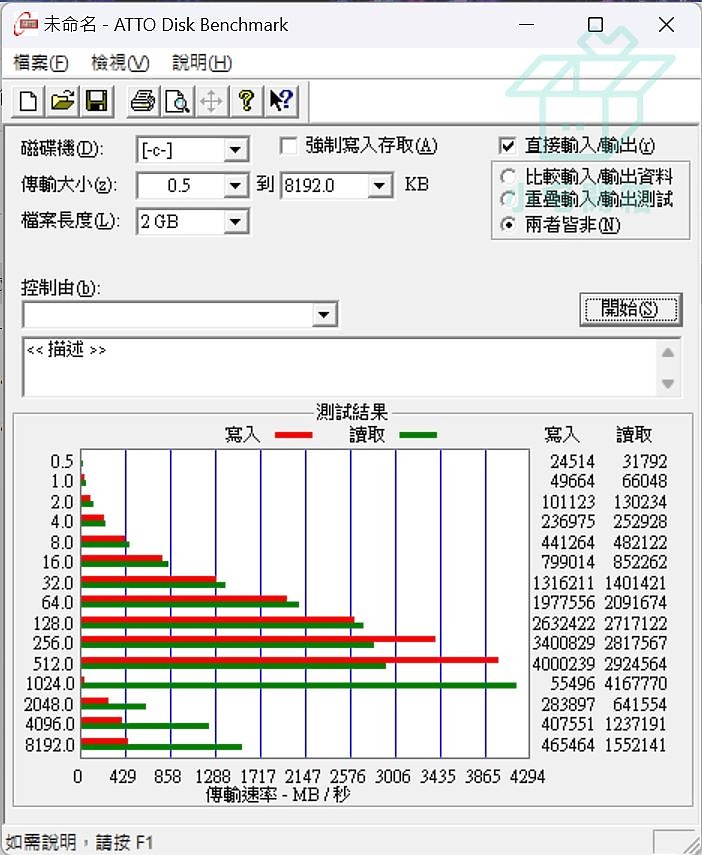Click the green 讀取 legend swatch

(x=418, y=435)
